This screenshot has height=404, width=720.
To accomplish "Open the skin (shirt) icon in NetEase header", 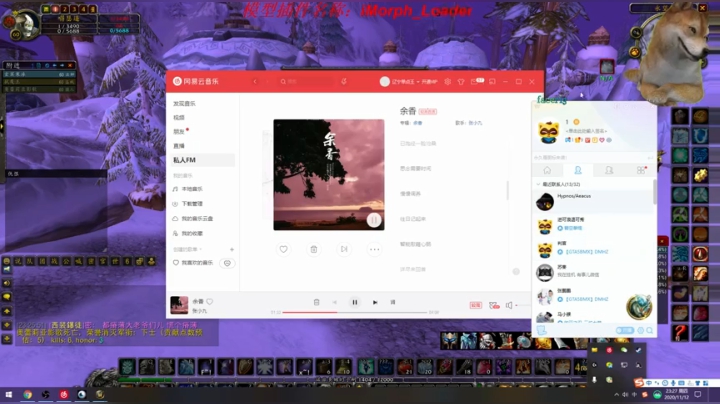I will [461, 82].
